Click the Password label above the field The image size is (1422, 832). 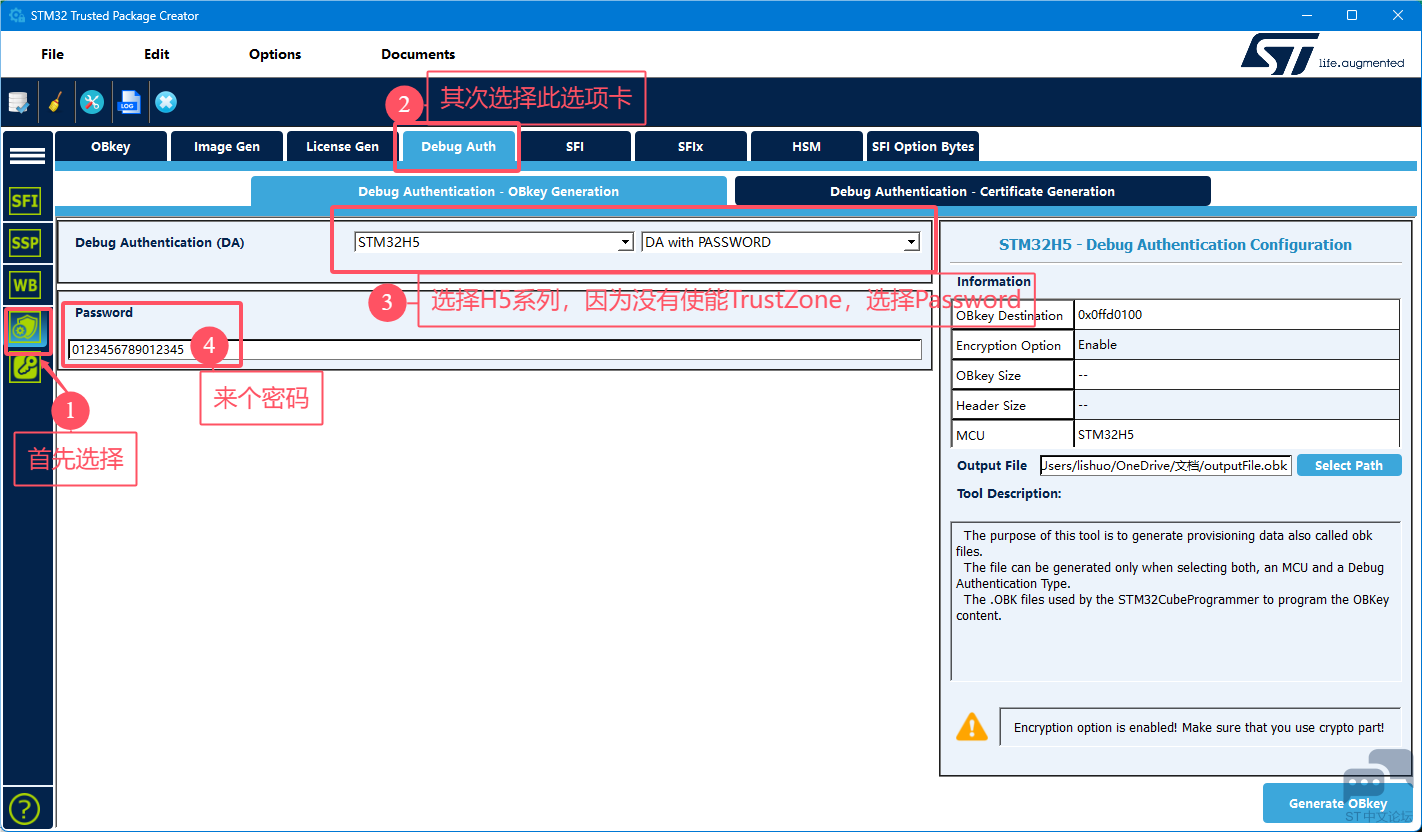point(104,312)
